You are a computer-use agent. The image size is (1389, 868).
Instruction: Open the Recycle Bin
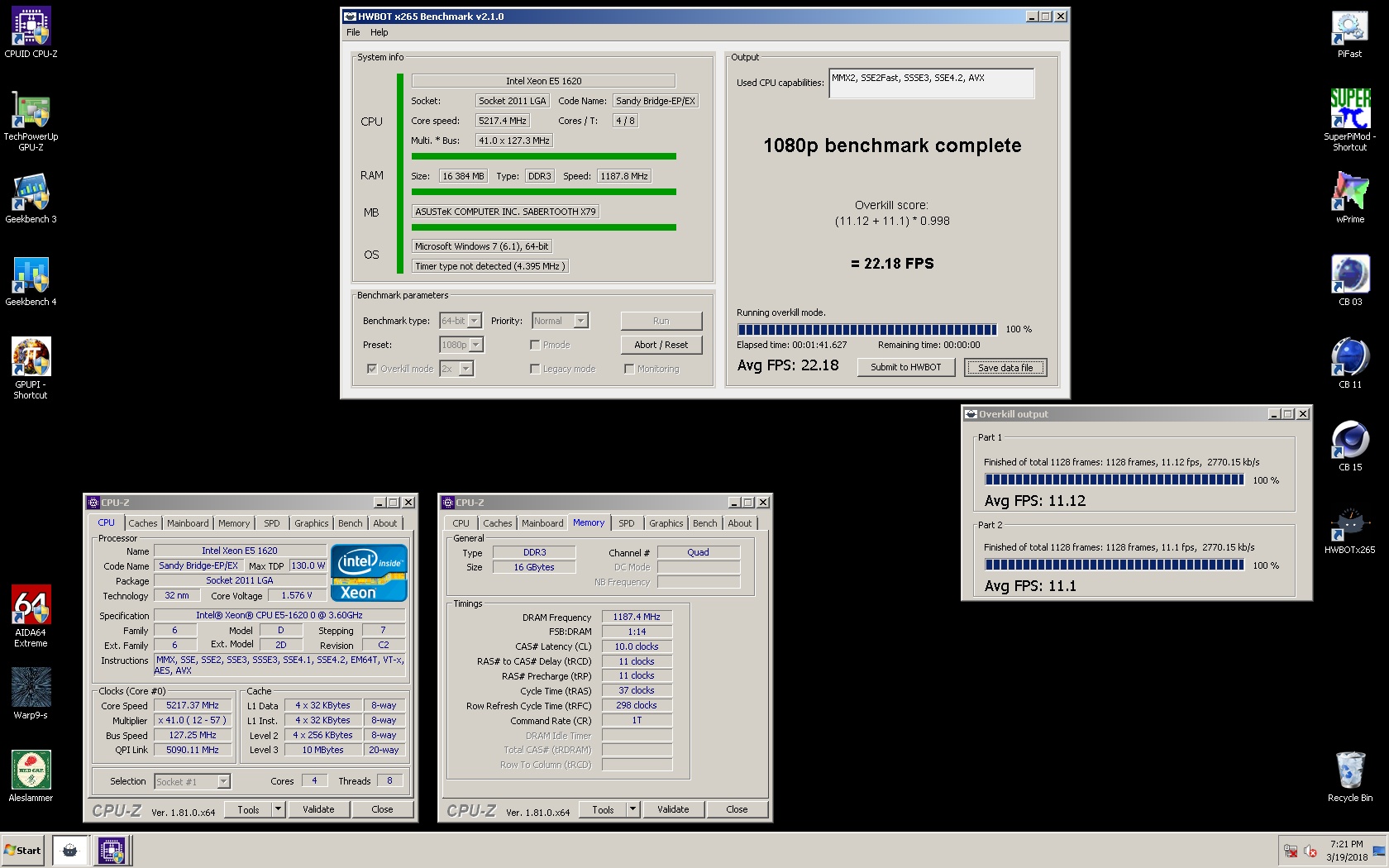click(x=1349, y=777)
